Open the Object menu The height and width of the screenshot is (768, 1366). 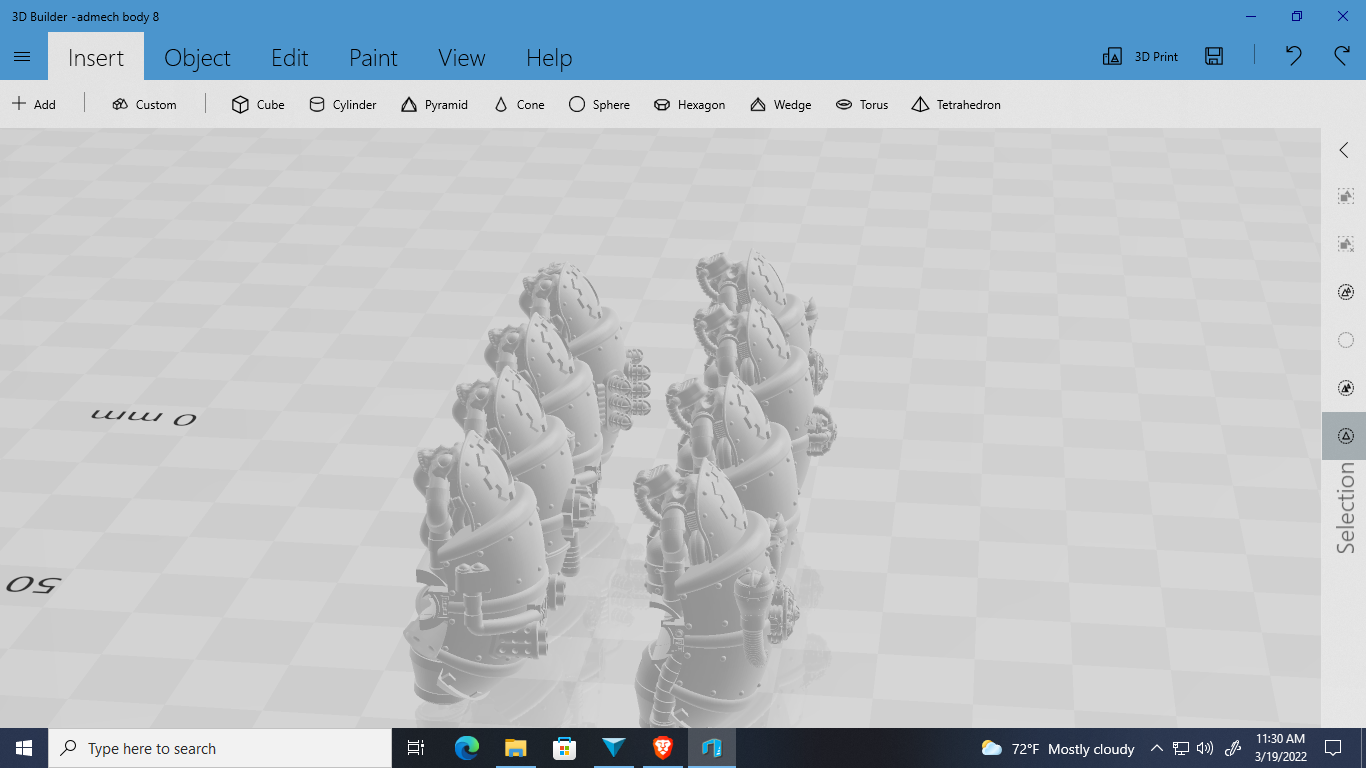197,57
